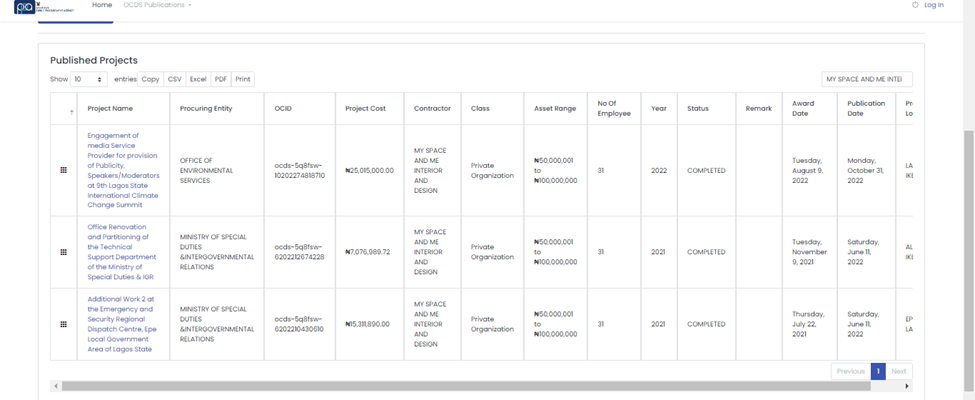The height and width of the screenshot is (400, 975).
Task: Open Office Renovation and Partitioning project link
Action: (122, 252)
